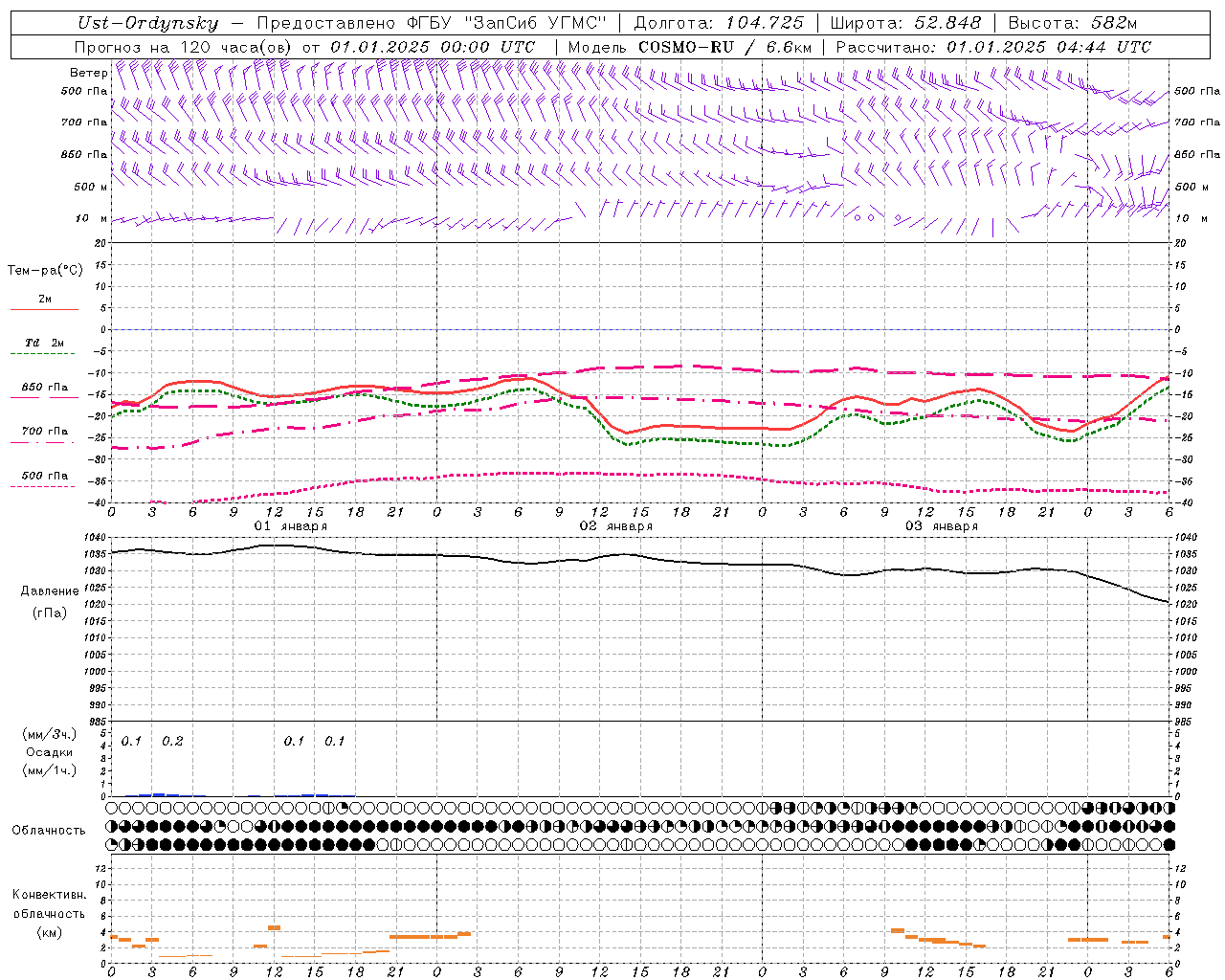This screenshot has width=1225, height=980.
Task: Click the "Конвективн." convective cloud label
Action: point(49,895)
